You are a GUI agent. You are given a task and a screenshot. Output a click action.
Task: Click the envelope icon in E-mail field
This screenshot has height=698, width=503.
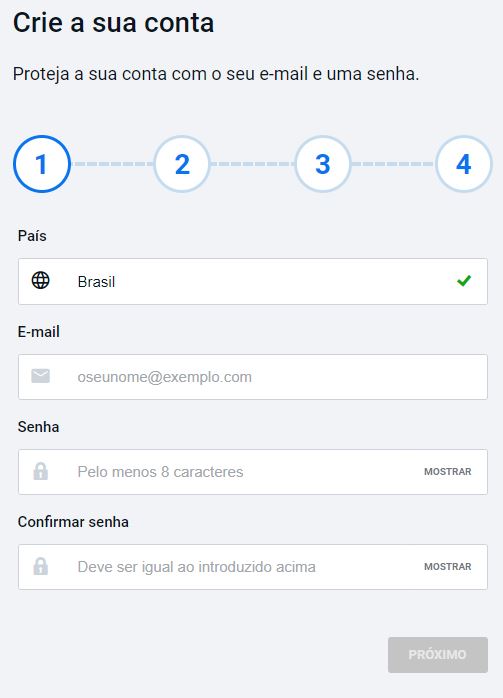coord(41,376)
